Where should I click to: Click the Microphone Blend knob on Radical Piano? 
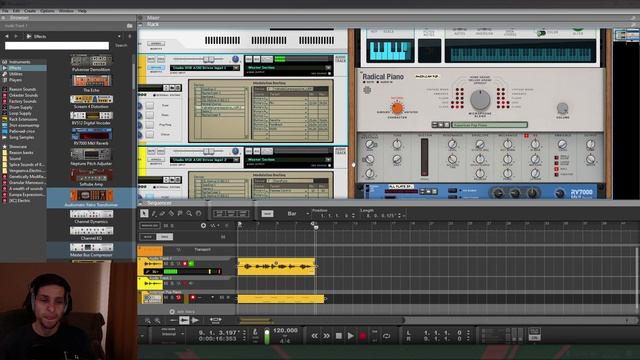pos(480,99)
